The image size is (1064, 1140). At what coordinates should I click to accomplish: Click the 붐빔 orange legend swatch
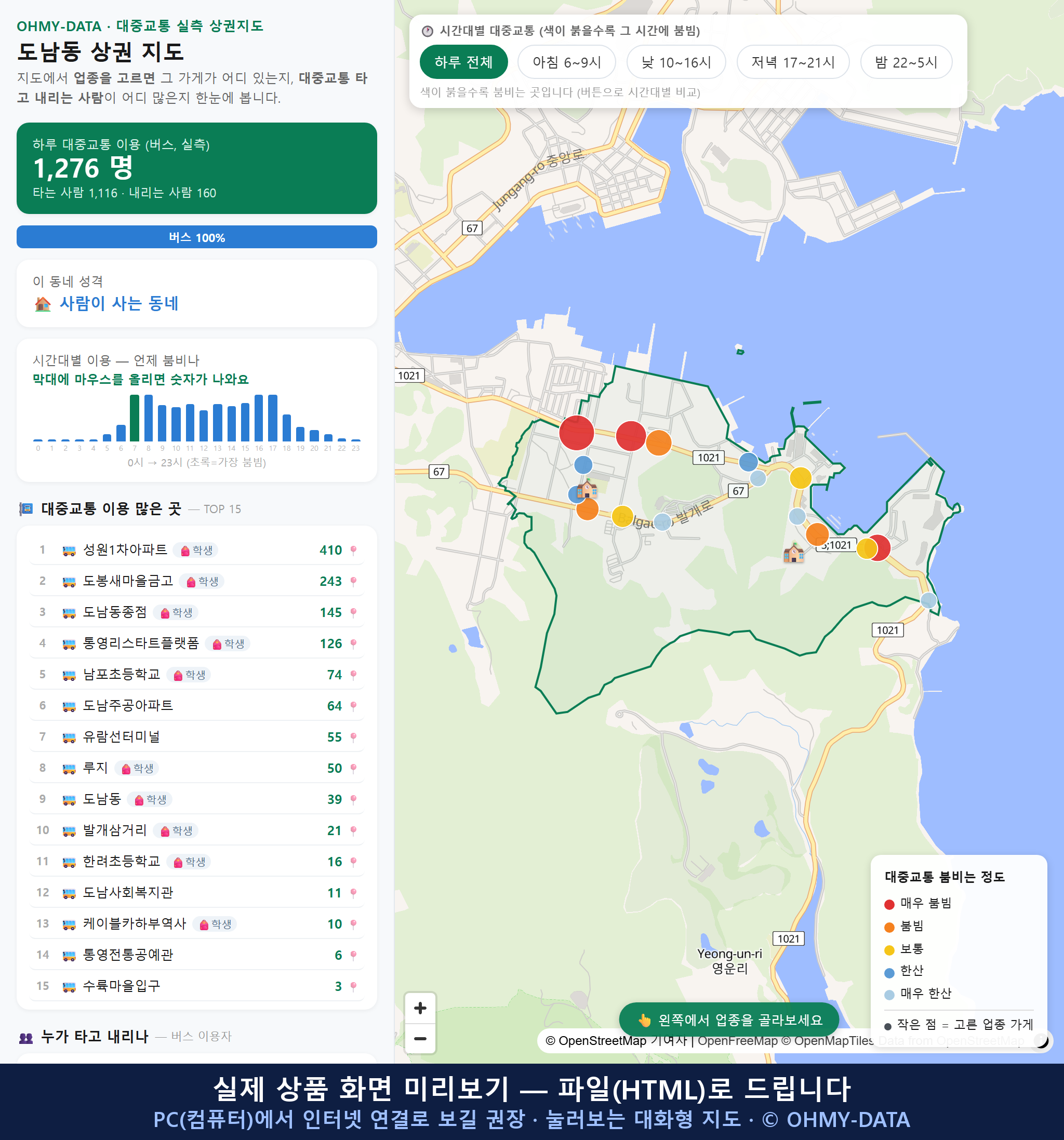point(889,927)
